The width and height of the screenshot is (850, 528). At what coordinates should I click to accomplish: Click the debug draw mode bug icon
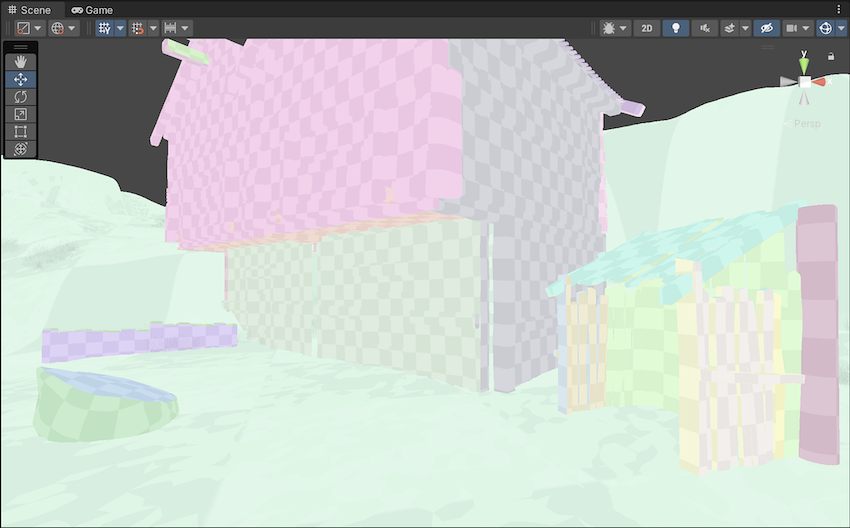click(608, 28)
